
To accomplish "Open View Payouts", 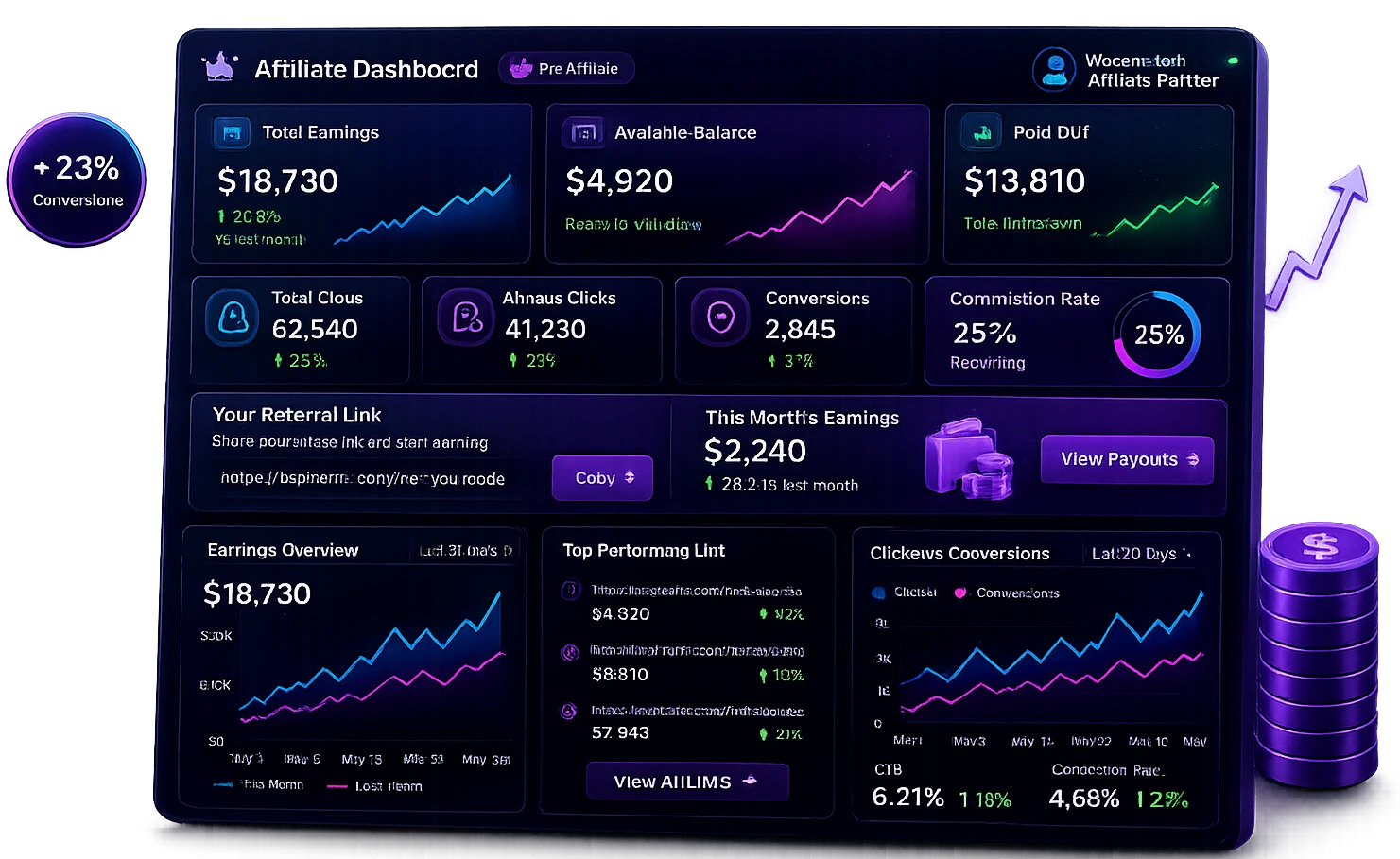I will (1127, 459).
